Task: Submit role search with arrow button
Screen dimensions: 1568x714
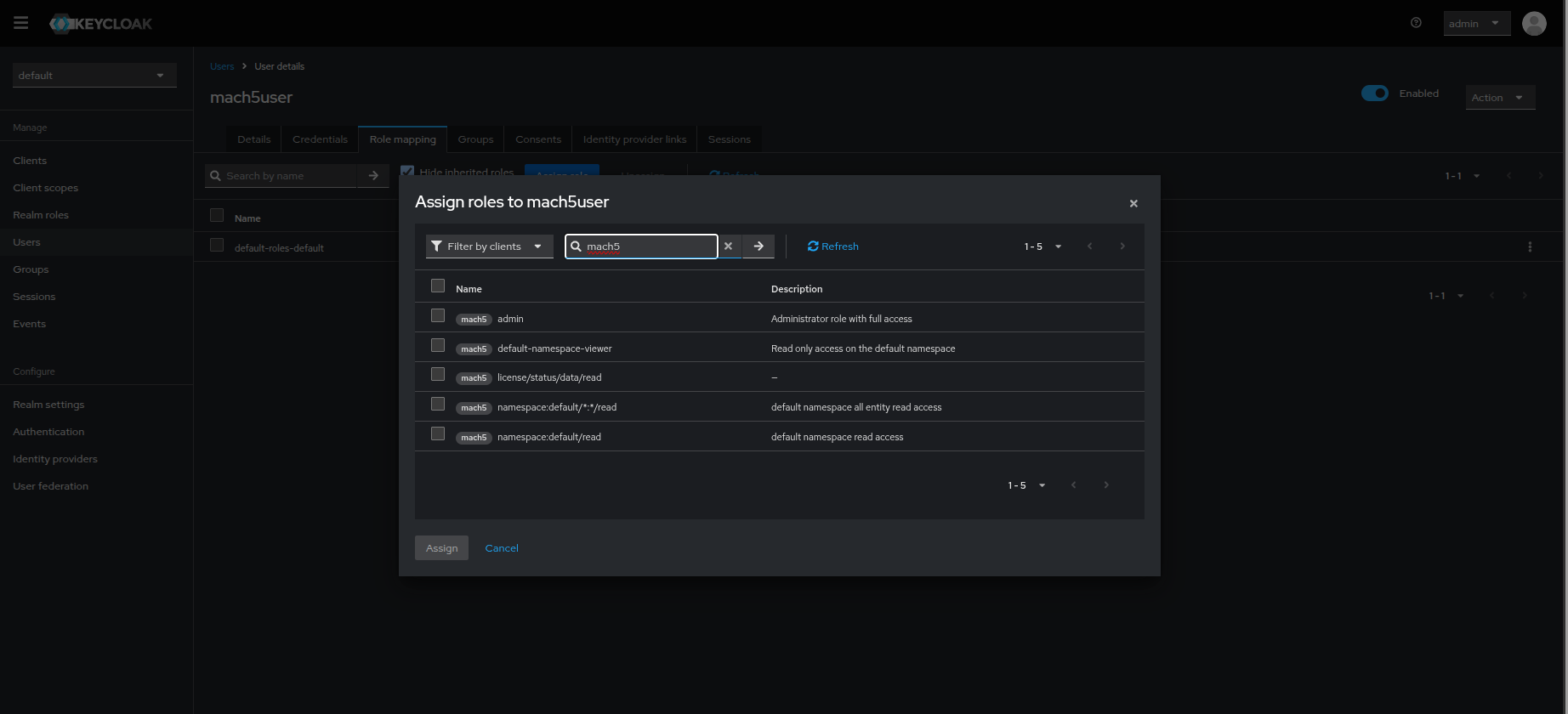Action: (758, 246)
